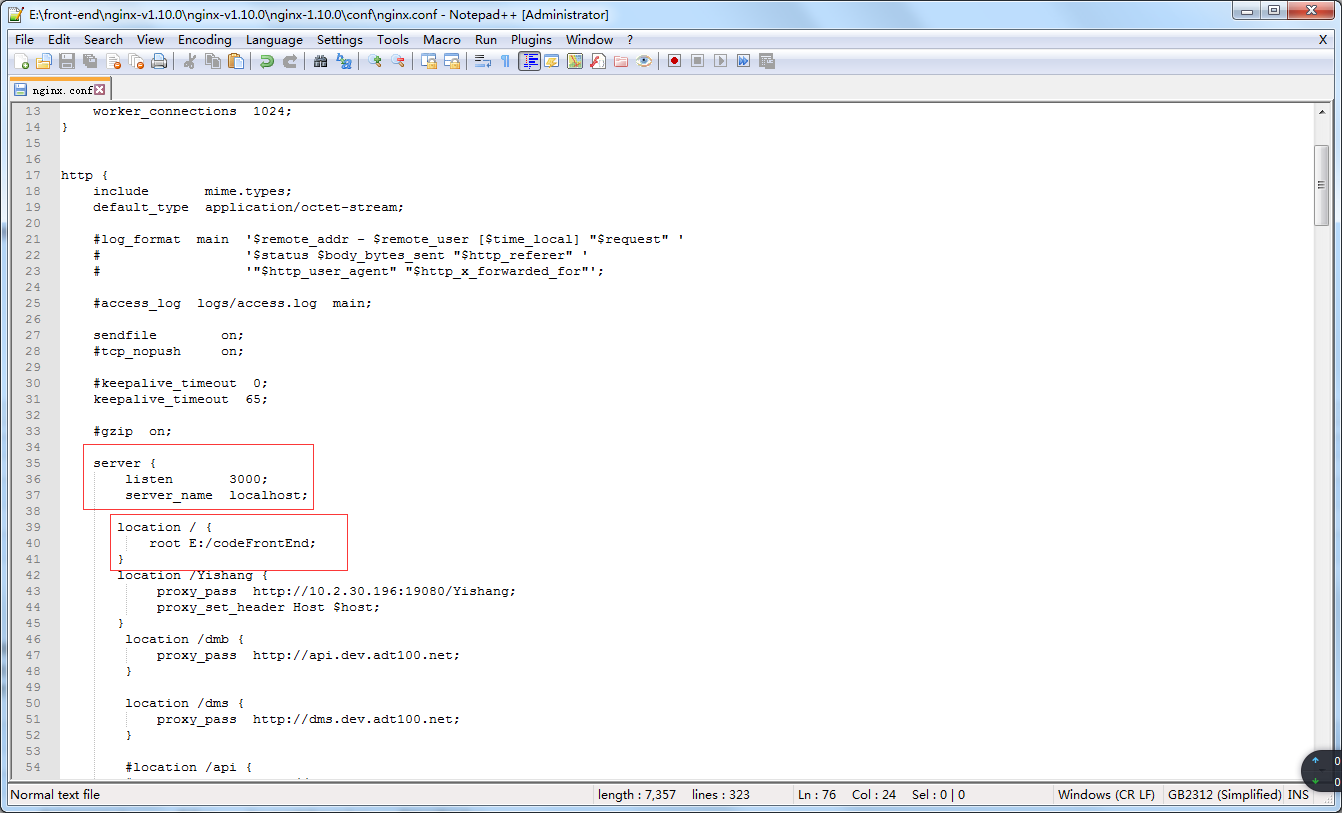Click the 'Normal text file' status text

[55, 795]
